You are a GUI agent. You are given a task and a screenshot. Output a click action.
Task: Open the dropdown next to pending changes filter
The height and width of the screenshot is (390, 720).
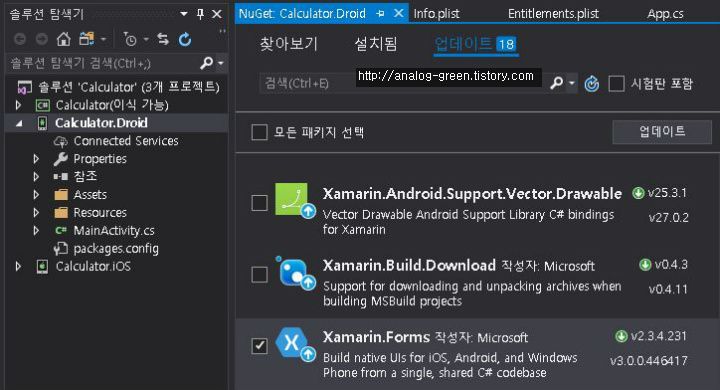coord(146,40)
